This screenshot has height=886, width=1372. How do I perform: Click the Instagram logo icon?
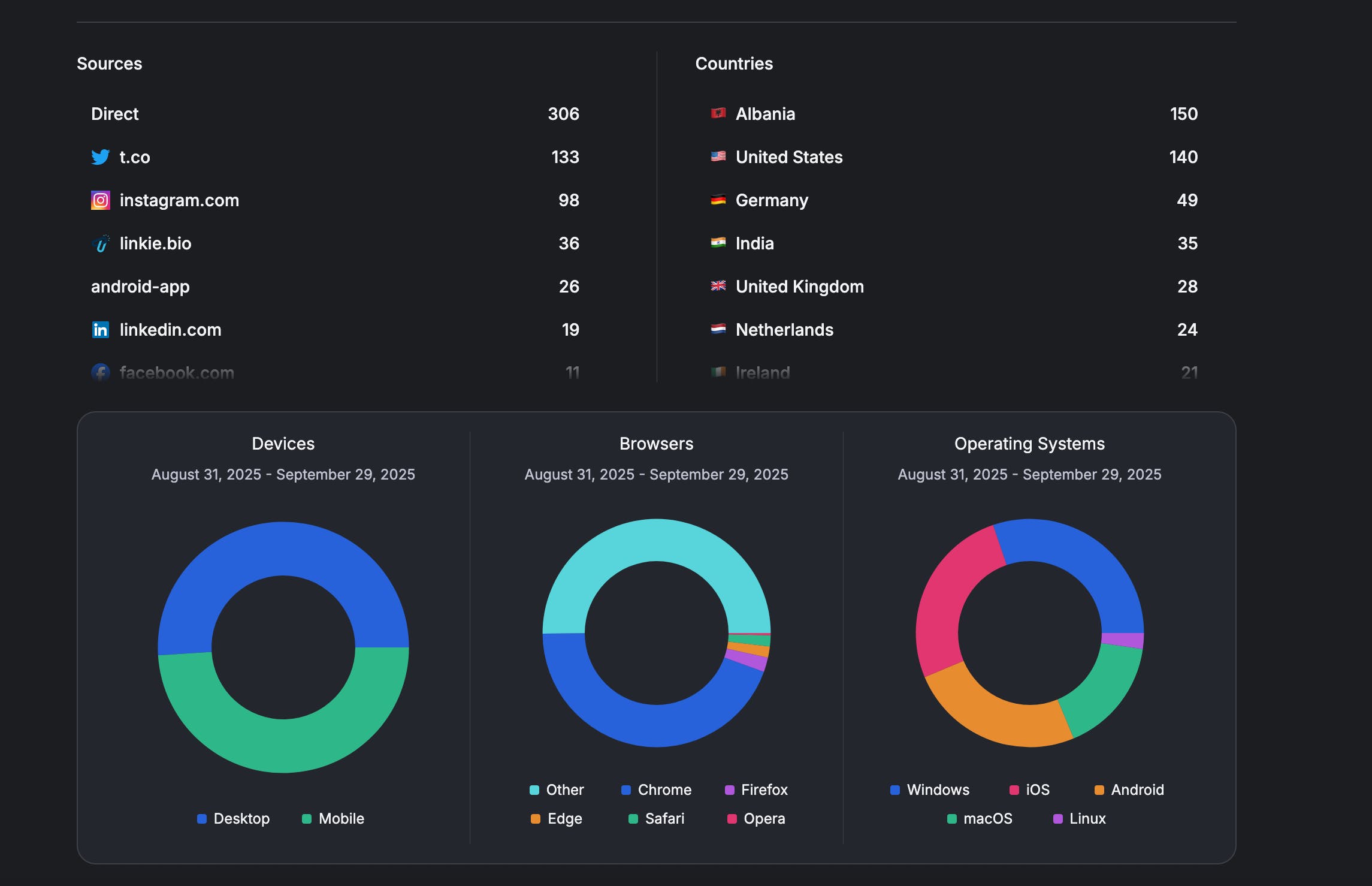tap(100, 200)
